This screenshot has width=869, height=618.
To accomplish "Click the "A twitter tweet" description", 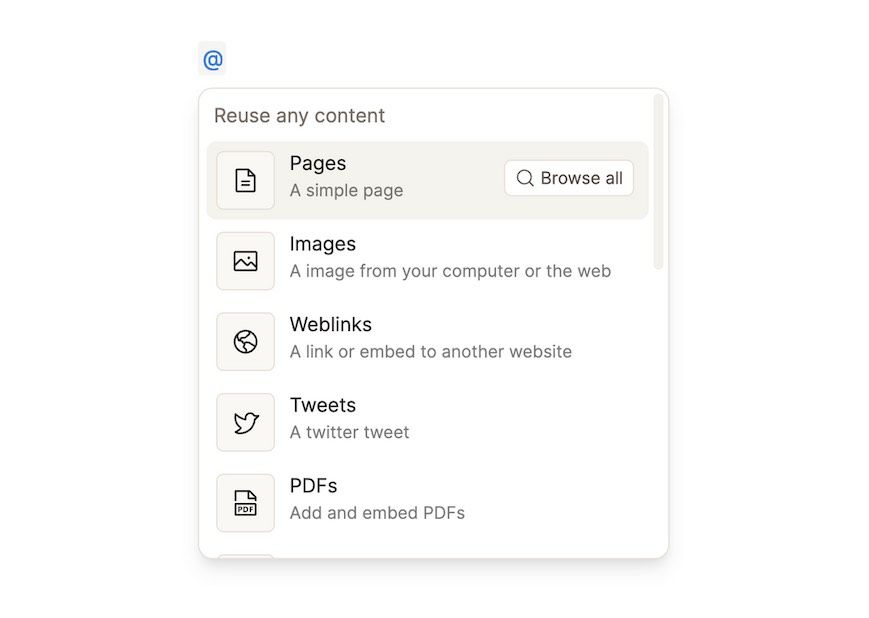I will [x=349, y=432].
